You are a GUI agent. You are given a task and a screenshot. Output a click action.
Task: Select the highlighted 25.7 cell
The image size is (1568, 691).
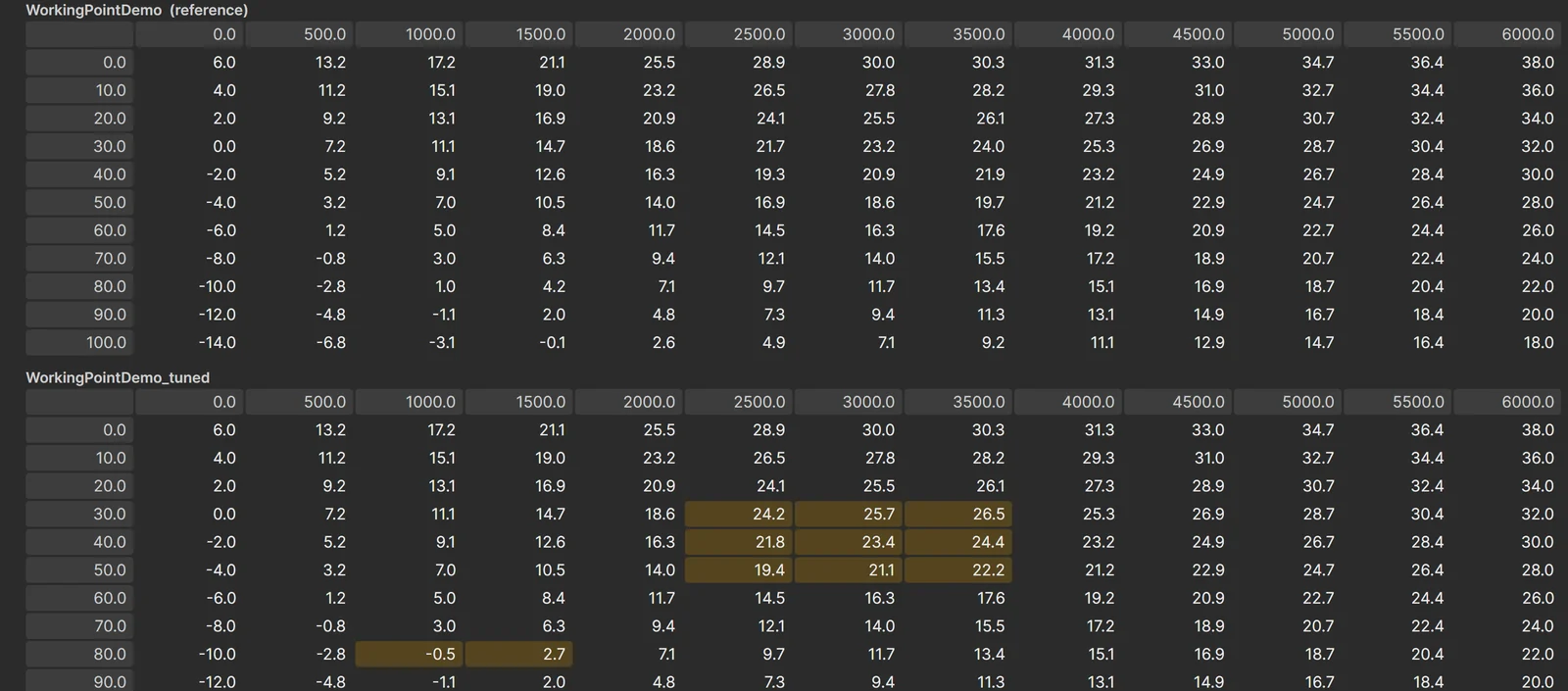pyautogui.click(x=849, y=514)
